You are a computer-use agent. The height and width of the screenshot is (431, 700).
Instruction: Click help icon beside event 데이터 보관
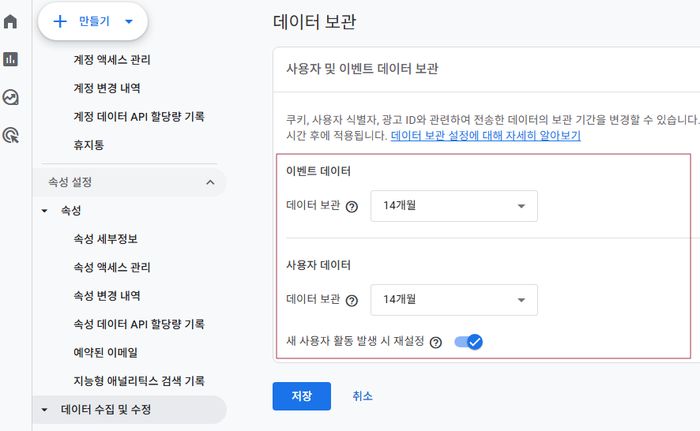pyautogui.click(x=352, y=206)
